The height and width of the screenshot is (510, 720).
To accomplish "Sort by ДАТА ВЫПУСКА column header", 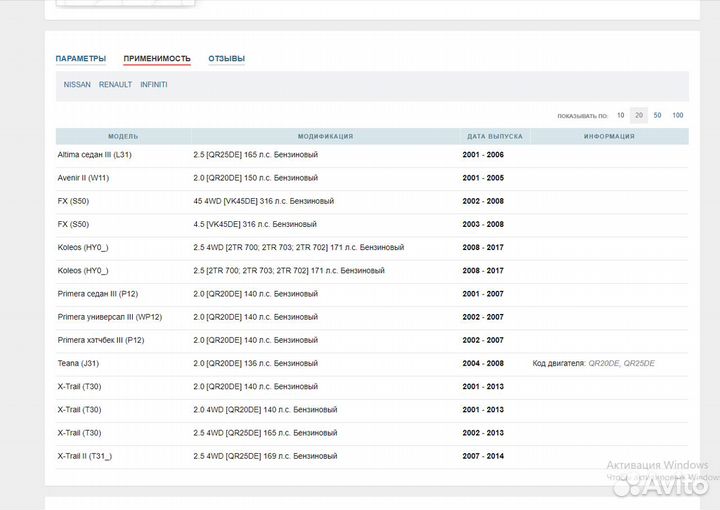I will click(494, 136).
